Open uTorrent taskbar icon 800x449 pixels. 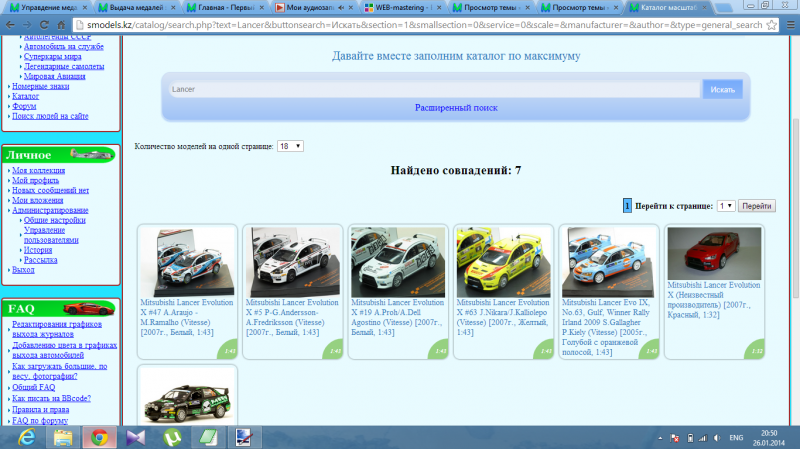click(x=172, y=438)
